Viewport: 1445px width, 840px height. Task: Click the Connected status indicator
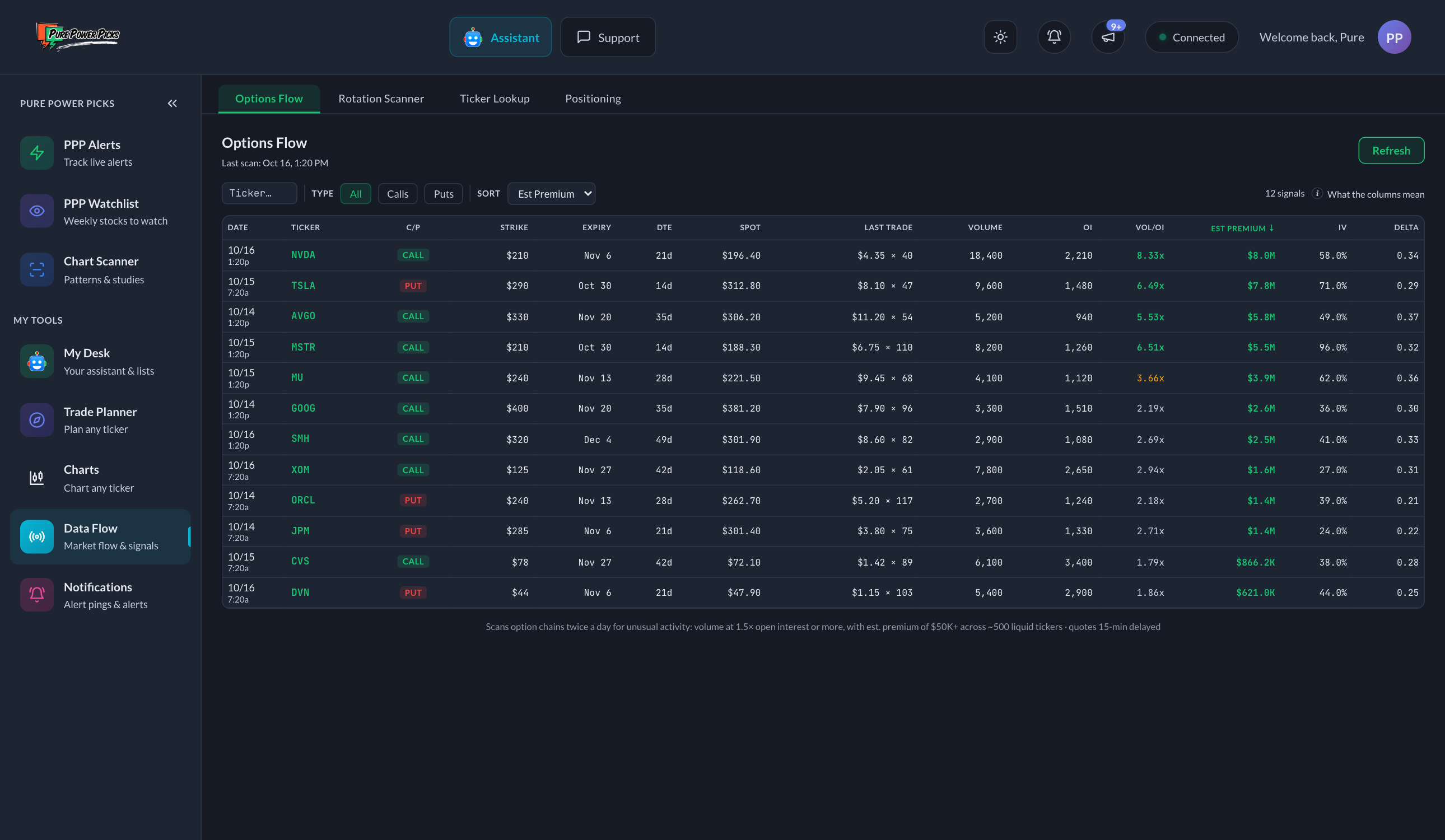(x=1191, y=38)
